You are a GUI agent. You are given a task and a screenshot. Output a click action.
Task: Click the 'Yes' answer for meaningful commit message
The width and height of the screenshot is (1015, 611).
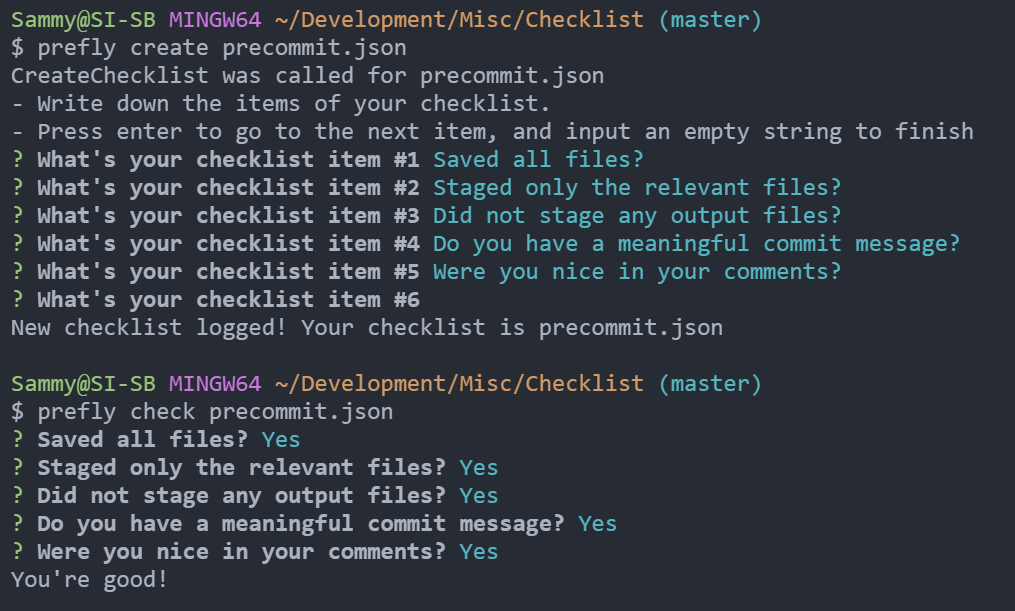coord(597,524)
